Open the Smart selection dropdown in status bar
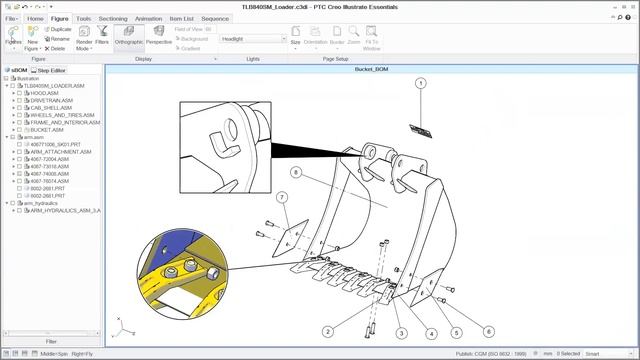 (631, 353)
